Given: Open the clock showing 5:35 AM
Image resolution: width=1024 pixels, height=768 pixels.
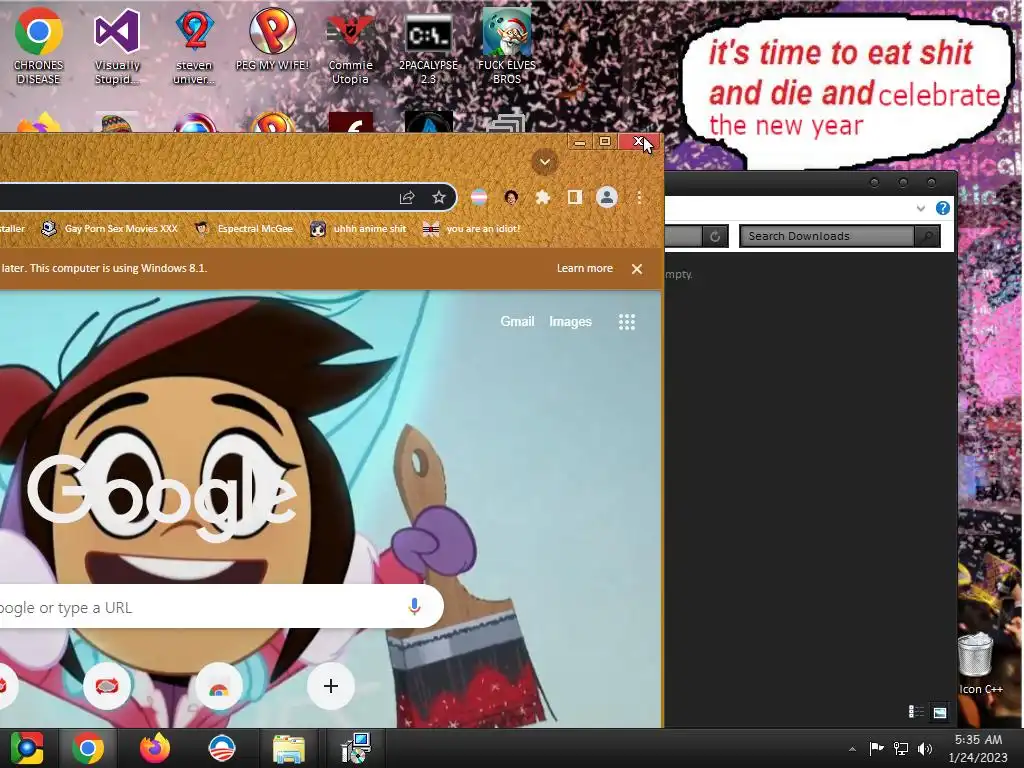Looking at the screenshot, I should [978, 748].
